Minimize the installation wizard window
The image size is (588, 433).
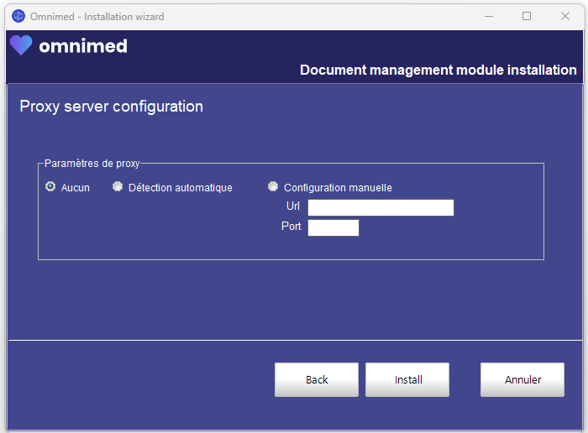[x=489, y=16]
